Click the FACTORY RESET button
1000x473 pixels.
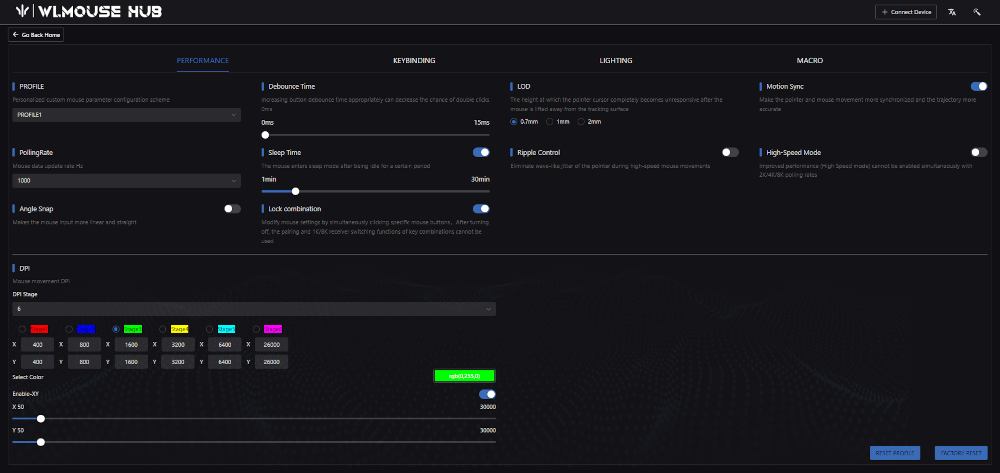[960, 453]
